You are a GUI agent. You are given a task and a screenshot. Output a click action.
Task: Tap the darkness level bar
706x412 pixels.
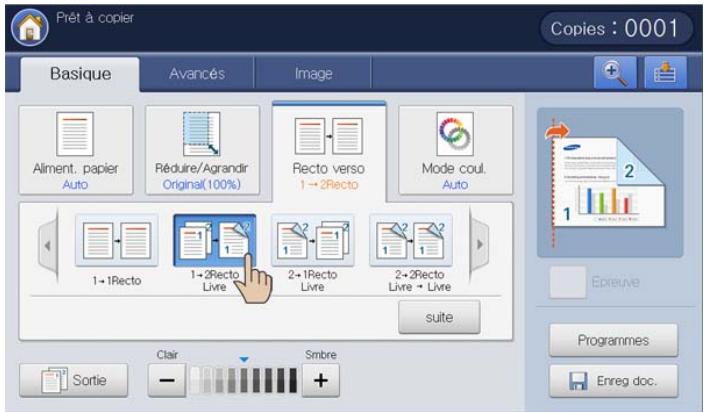[244, 380]
